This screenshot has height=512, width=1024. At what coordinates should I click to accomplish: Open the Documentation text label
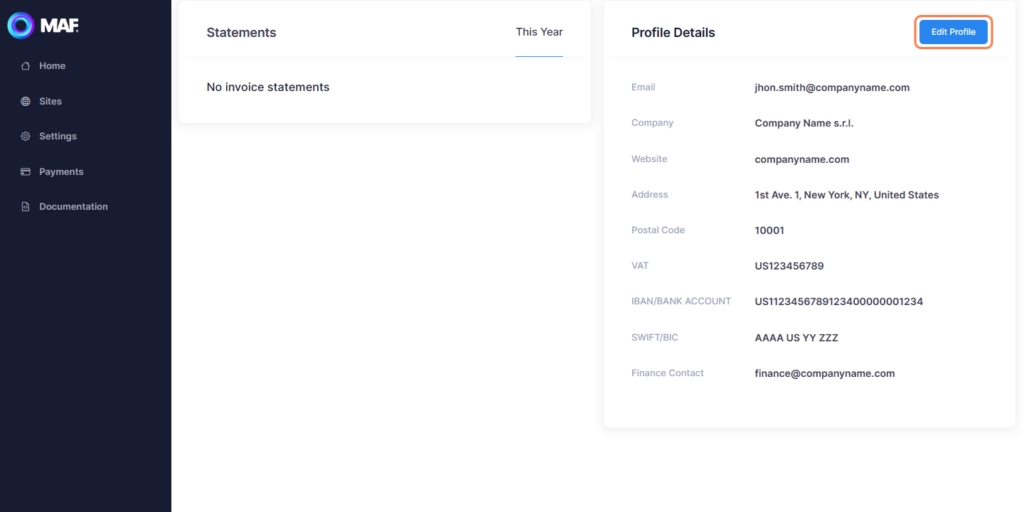(73, 207)
